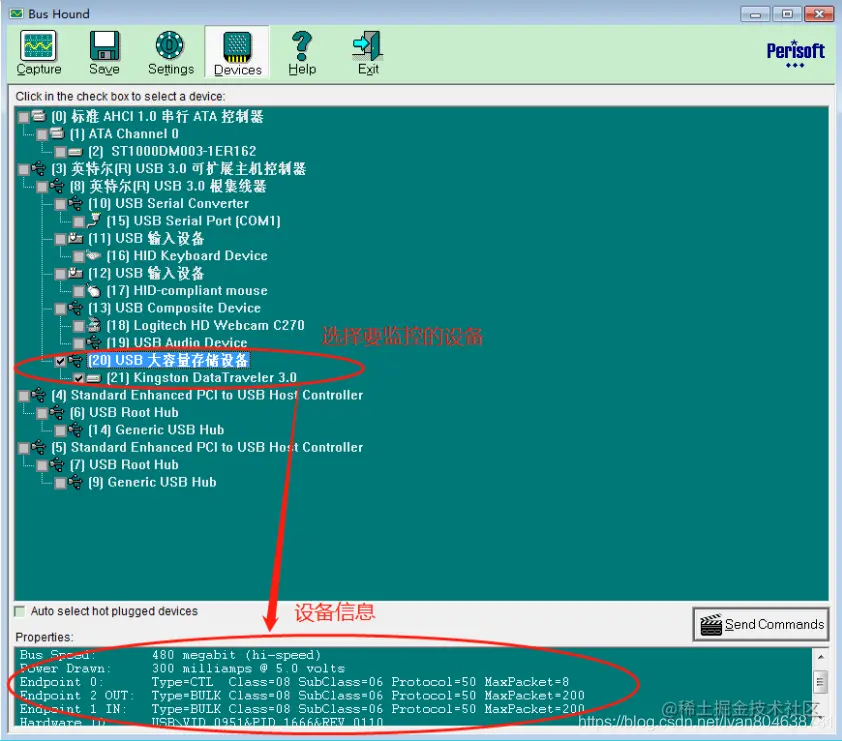Click the USB icon of device [5] controller
842x741 pixels.
click(39, 447)
